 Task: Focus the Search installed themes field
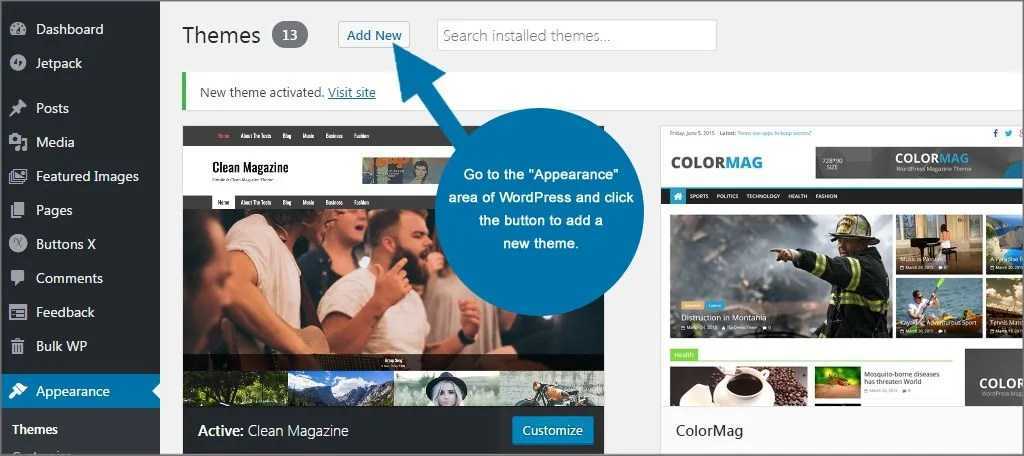click(577, 35)
